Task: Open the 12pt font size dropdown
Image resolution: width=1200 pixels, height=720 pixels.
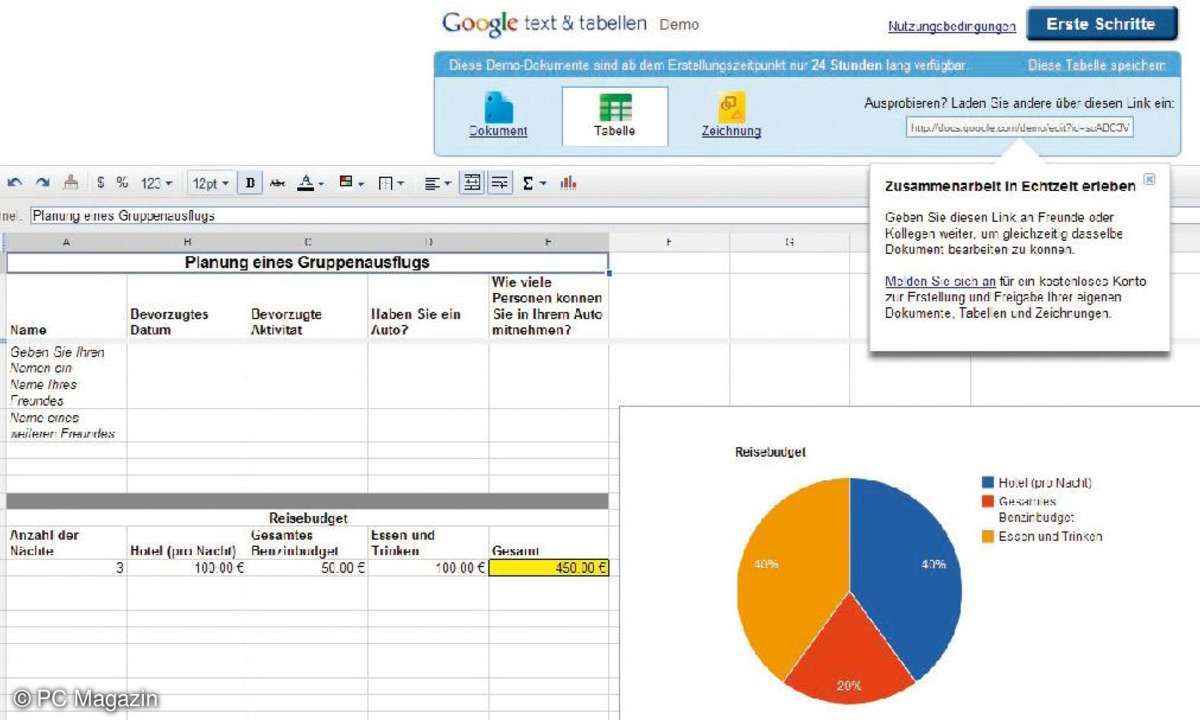Action: coord(210,183)
